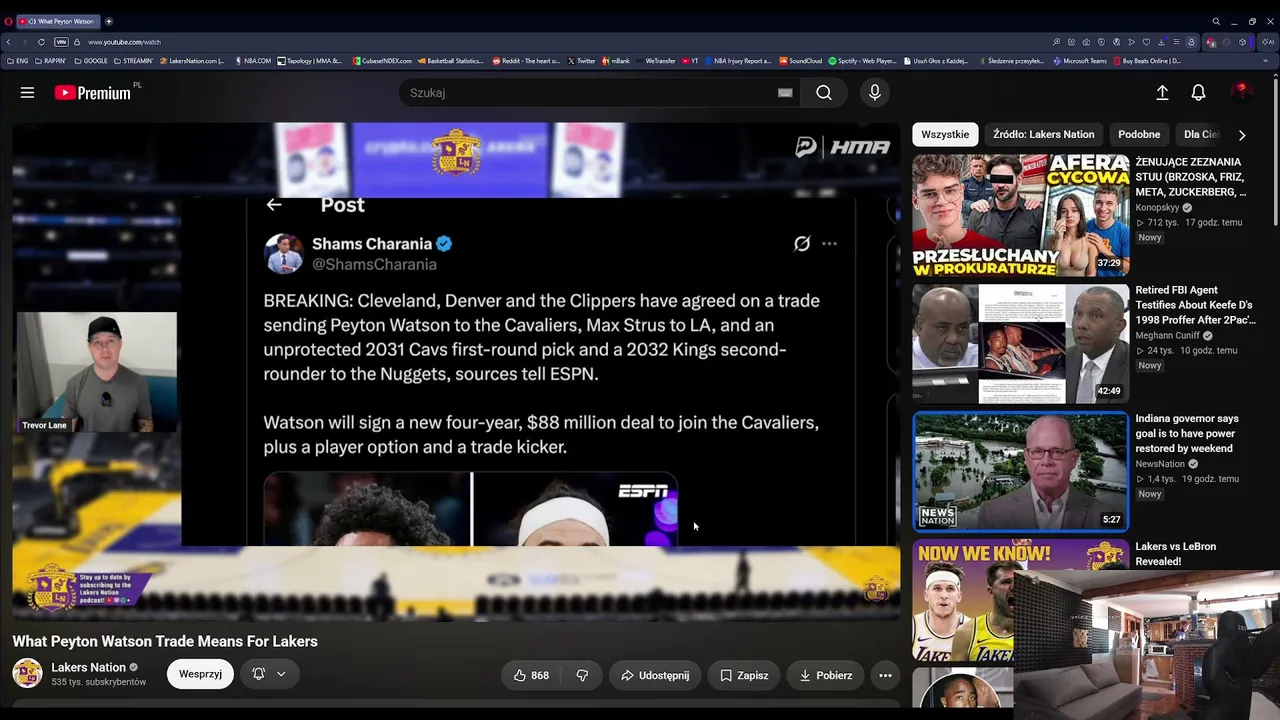Viewport: 1280px width, 720px height.
Task: Open the Opera easy setup sliders icon
Action: (x=1176, y=42)
